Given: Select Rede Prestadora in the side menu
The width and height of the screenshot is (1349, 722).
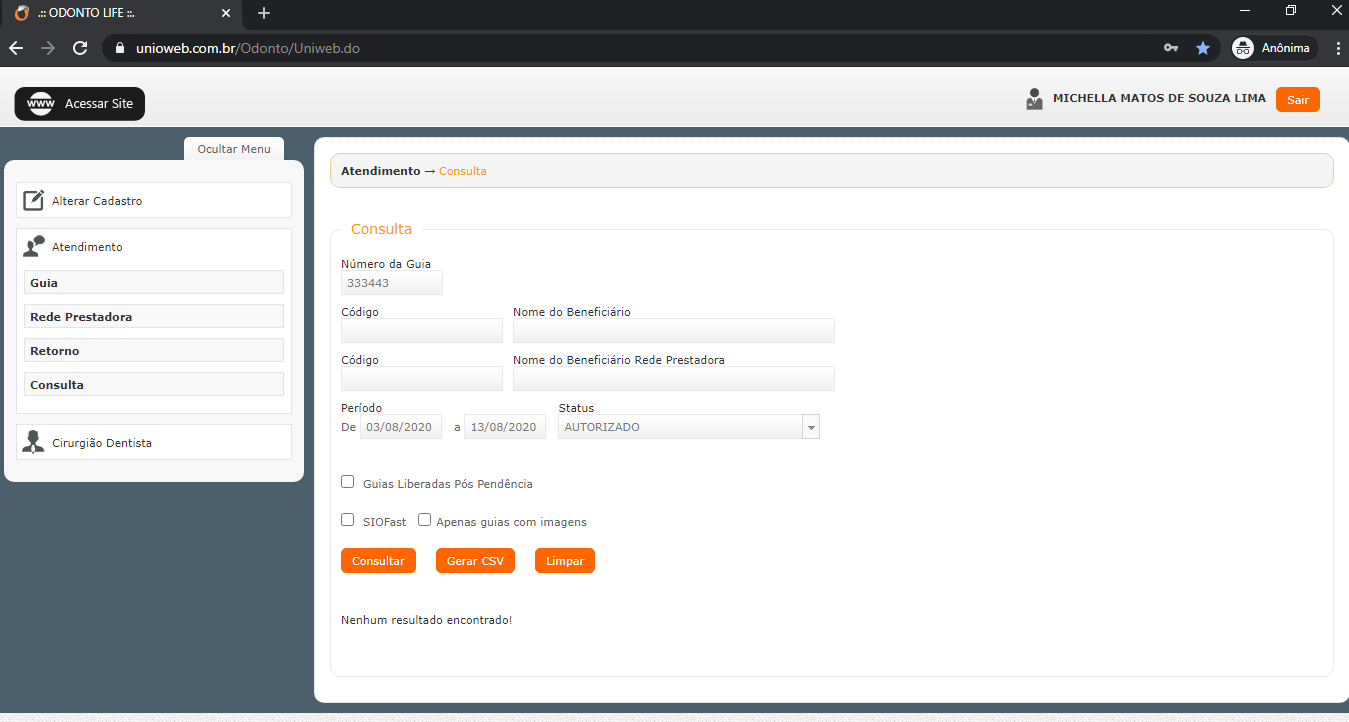Looking at the screenshot, I should tap(154, 317).
